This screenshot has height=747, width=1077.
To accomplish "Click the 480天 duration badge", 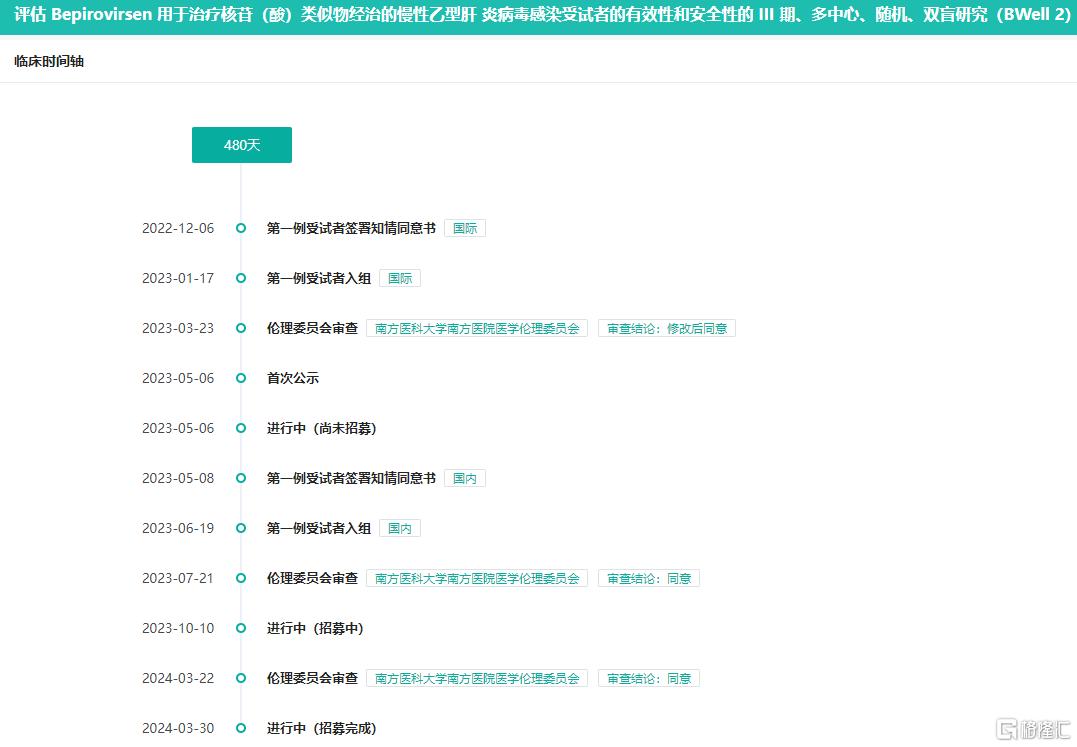I will click(x=242, y=145).
